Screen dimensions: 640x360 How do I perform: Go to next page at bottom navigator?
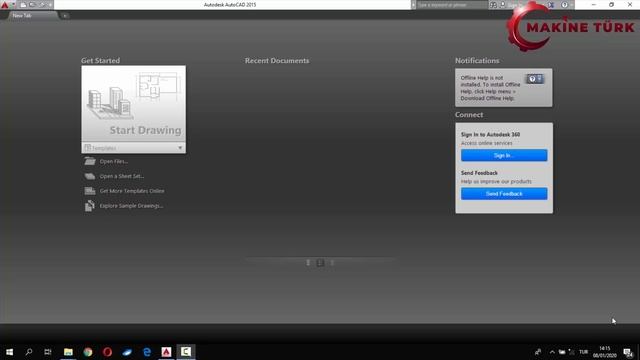click(x=332, y=262)
